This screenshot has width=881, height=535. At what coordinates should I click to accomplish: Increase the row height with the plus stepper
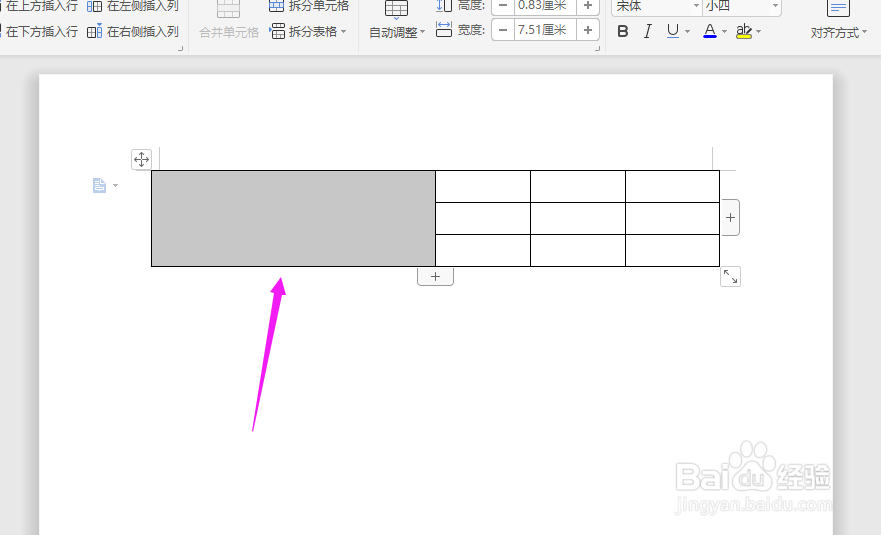point(588,6)
